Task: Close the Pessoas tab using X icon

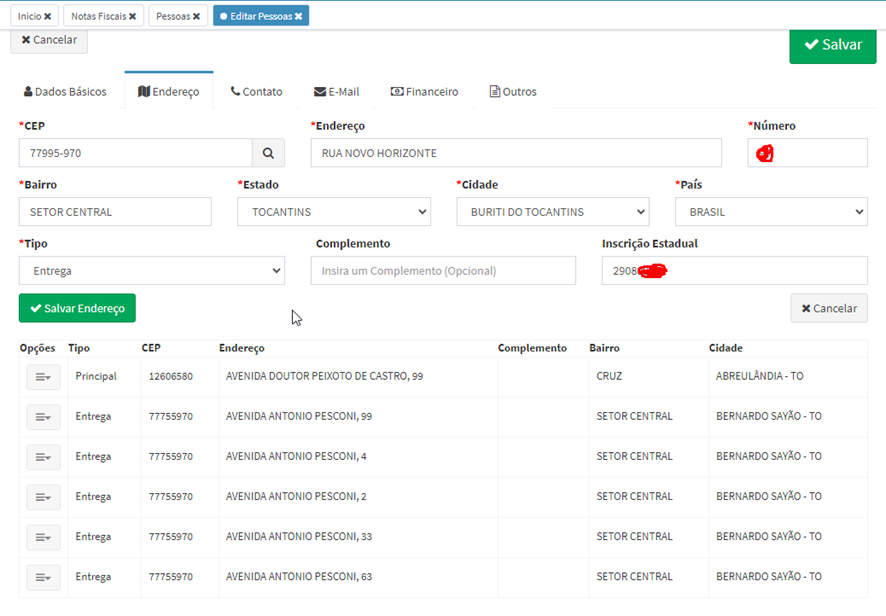Action: tap(198, 16)
